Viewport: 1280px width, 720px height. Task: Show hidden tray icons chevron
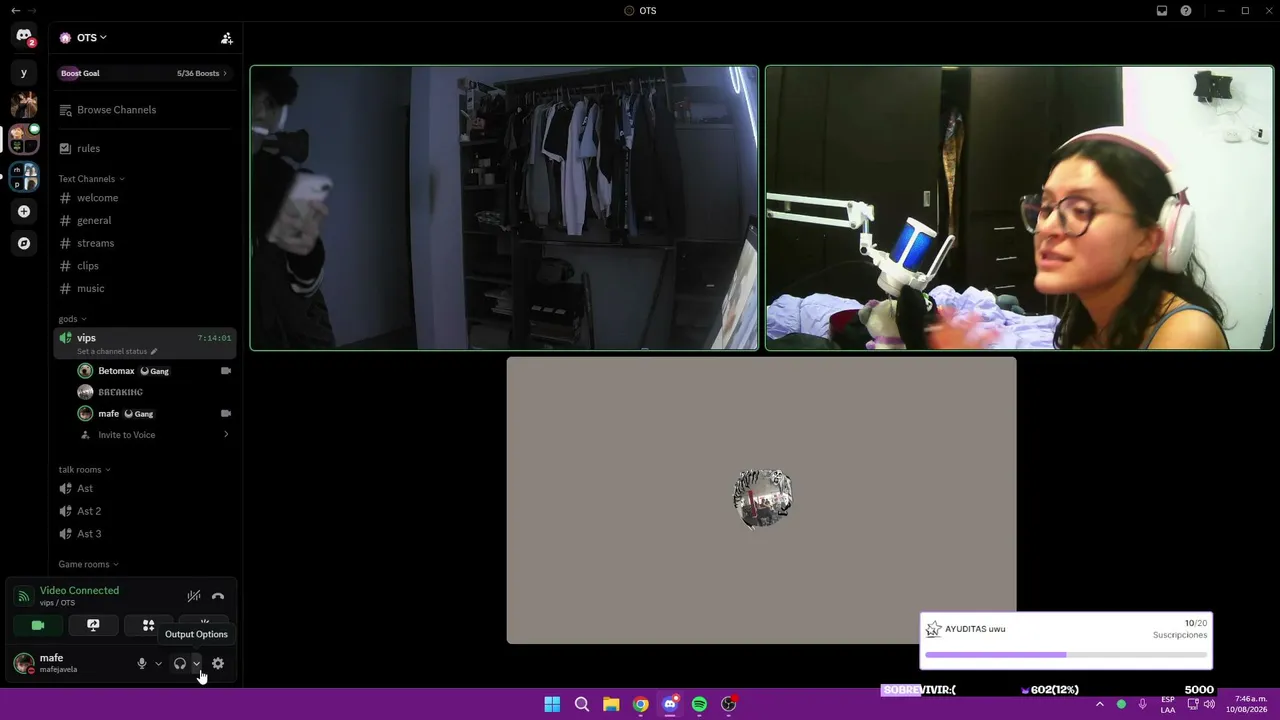click(x=1099, y=704)
